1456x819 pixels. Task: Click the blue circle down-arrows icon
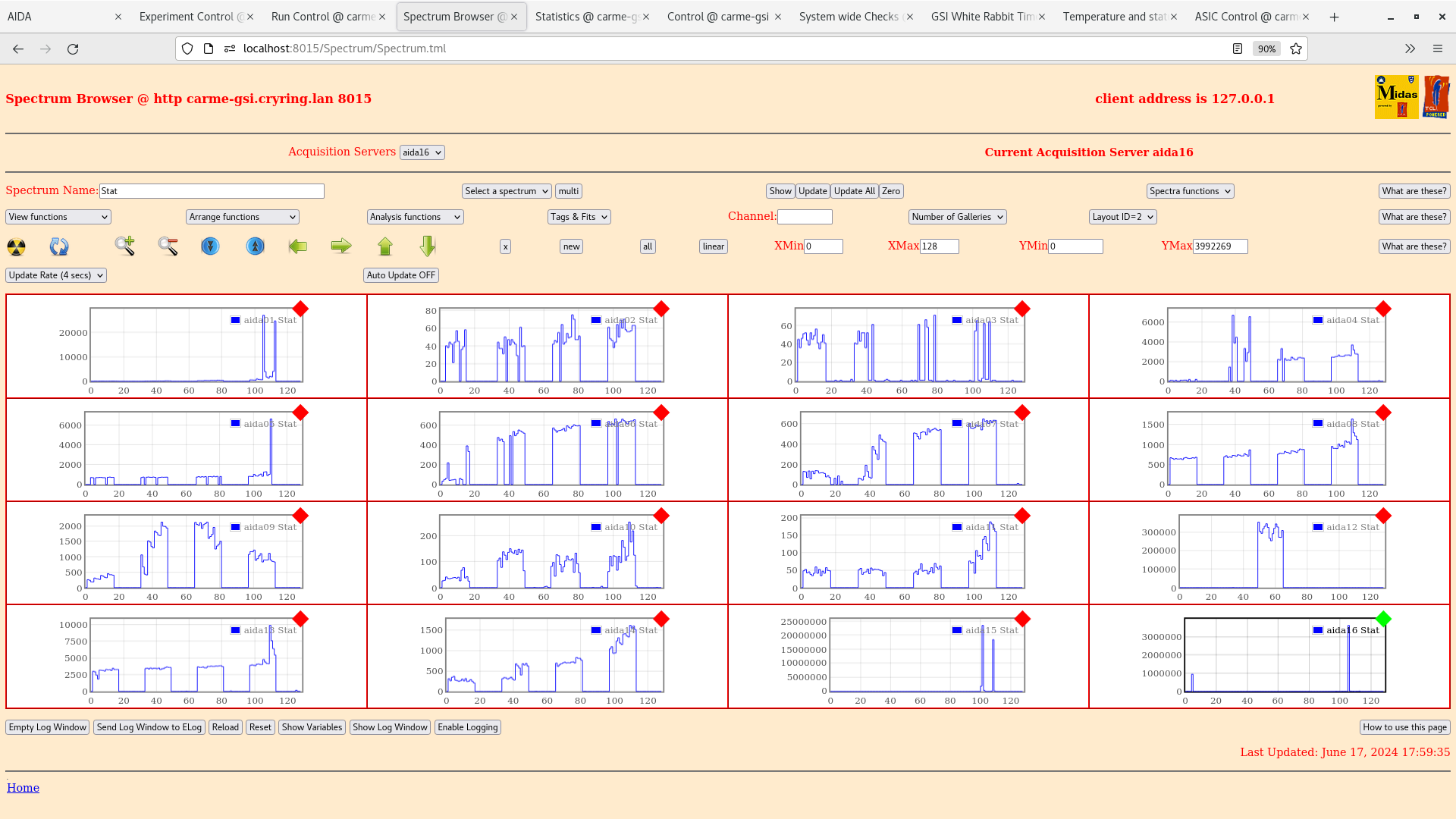[x=210, y=246]
